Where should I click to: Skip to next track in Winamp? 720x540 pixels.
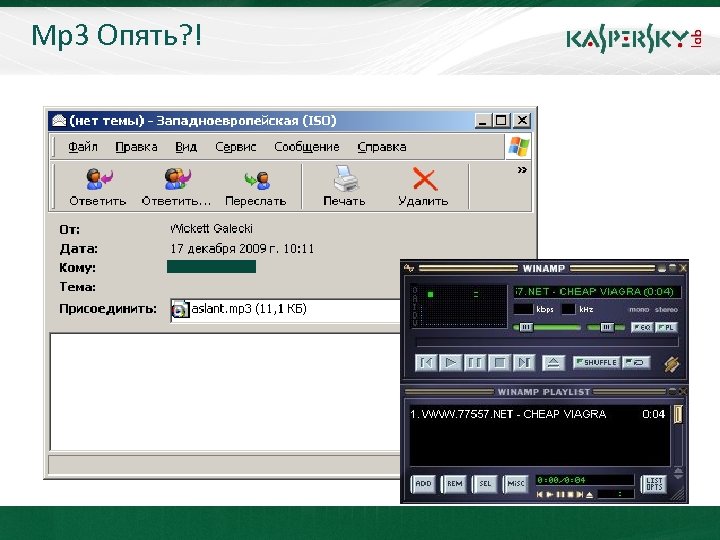pyautogui.click(x=523, y=363)
